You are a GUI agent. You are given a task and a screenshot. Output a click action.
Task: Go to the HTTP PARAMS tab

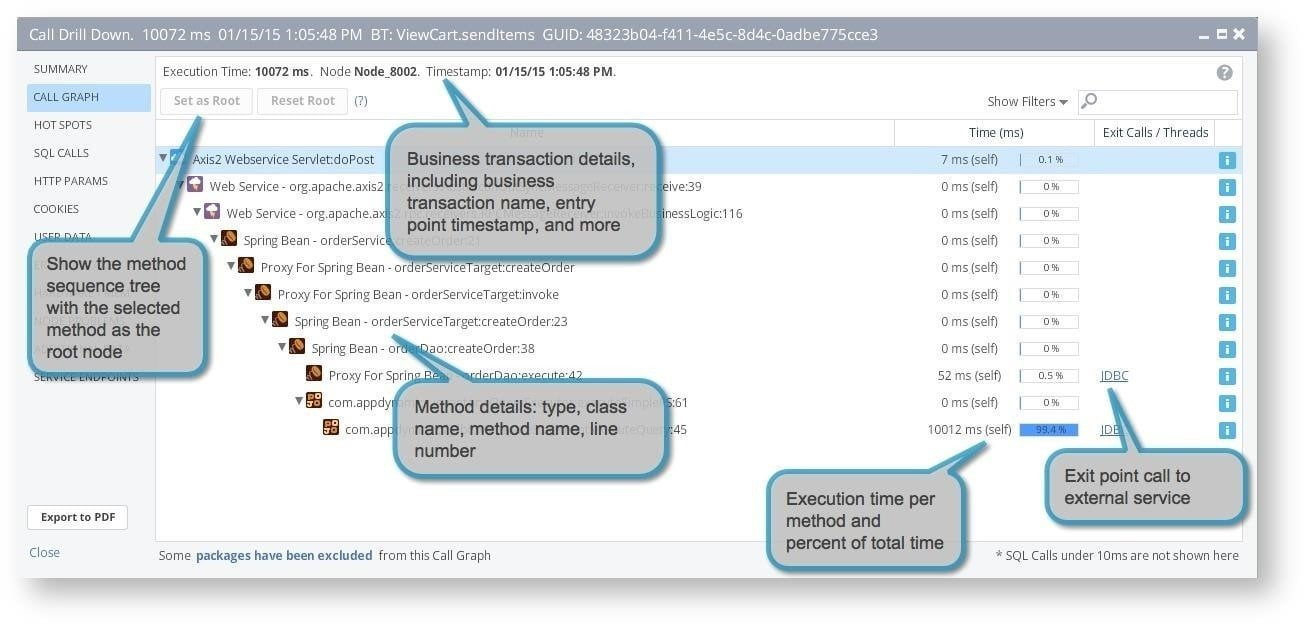pyautogui.click(x=71, y=182)
